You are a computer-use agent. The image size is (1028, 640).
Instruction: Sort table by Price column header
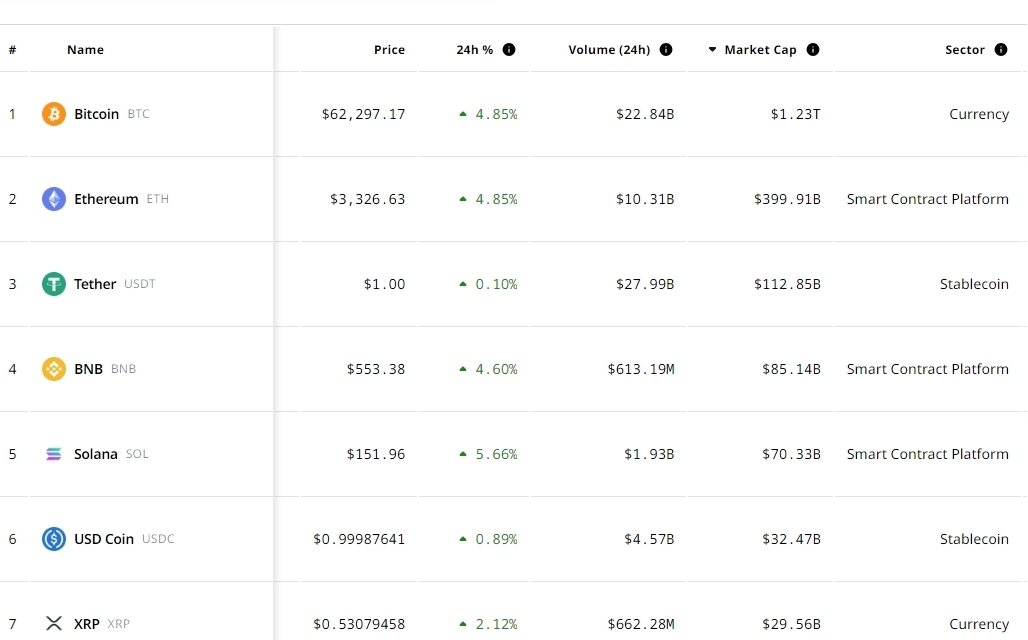coord(389,50)
